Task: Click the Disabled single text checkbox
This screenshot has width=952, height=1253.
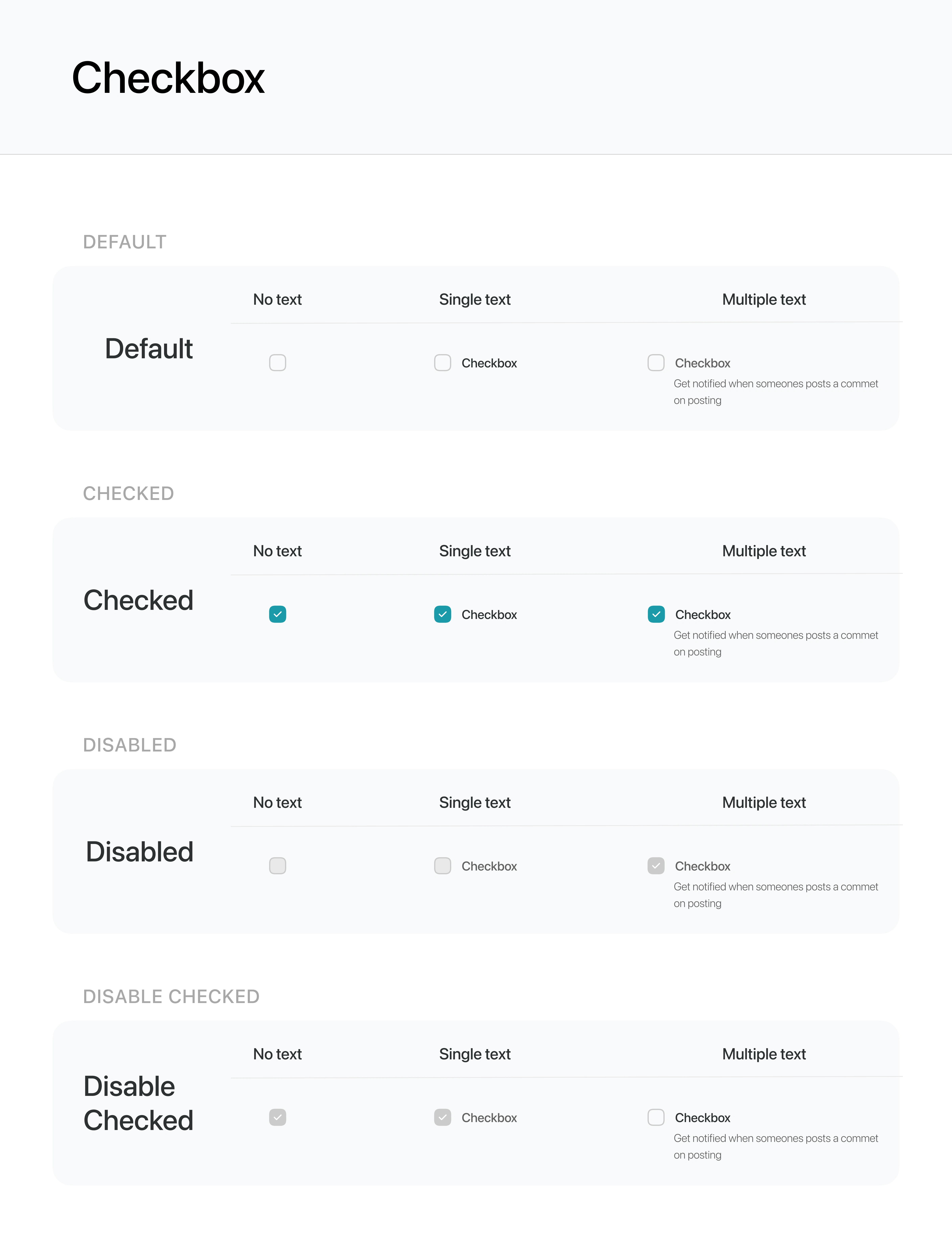Action: 442,866
